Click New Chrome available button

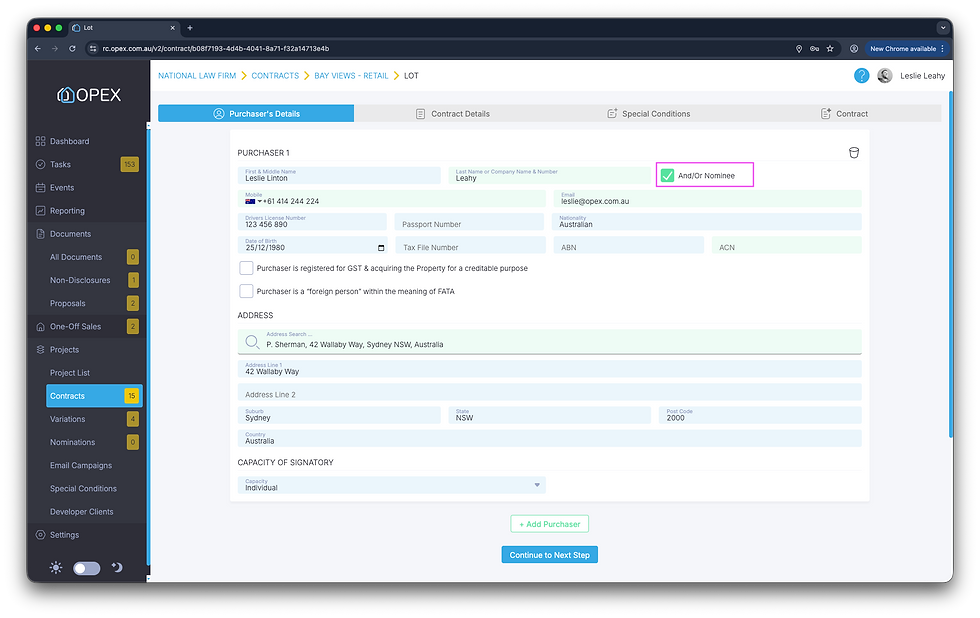(907, 49)
